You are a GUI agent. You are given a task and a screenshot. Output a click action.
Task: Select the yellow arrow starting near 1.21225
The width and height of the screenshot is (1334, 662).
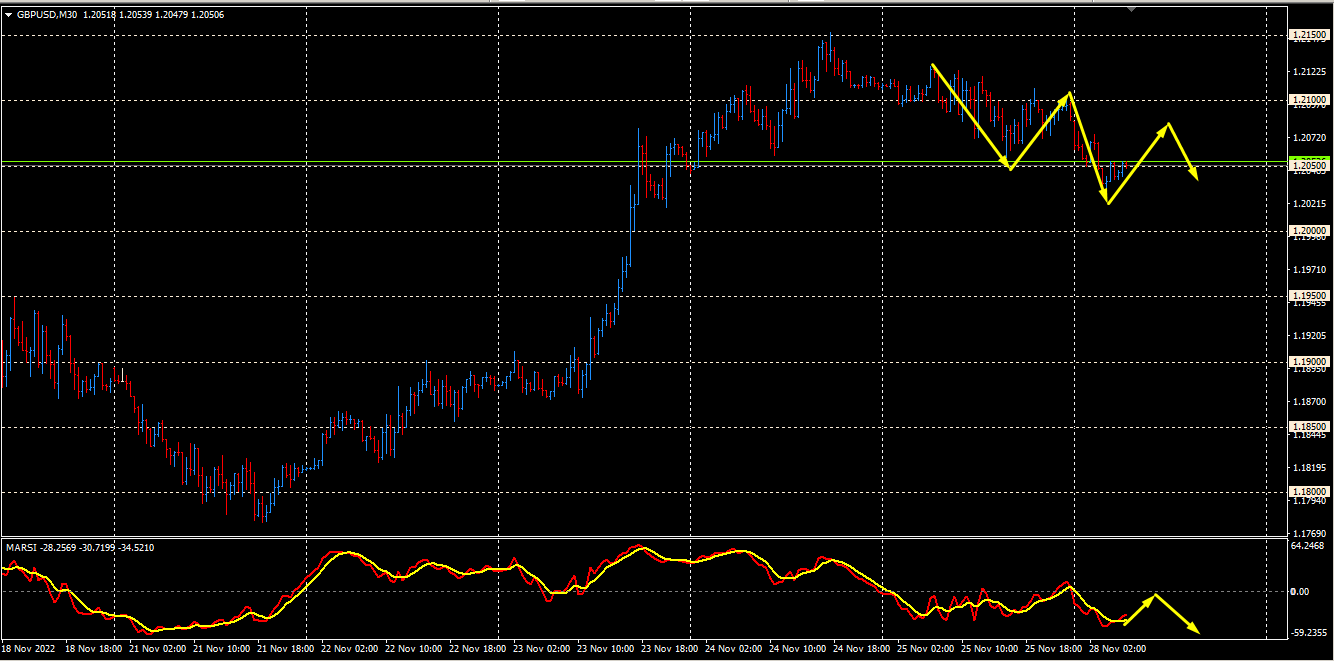970,116
